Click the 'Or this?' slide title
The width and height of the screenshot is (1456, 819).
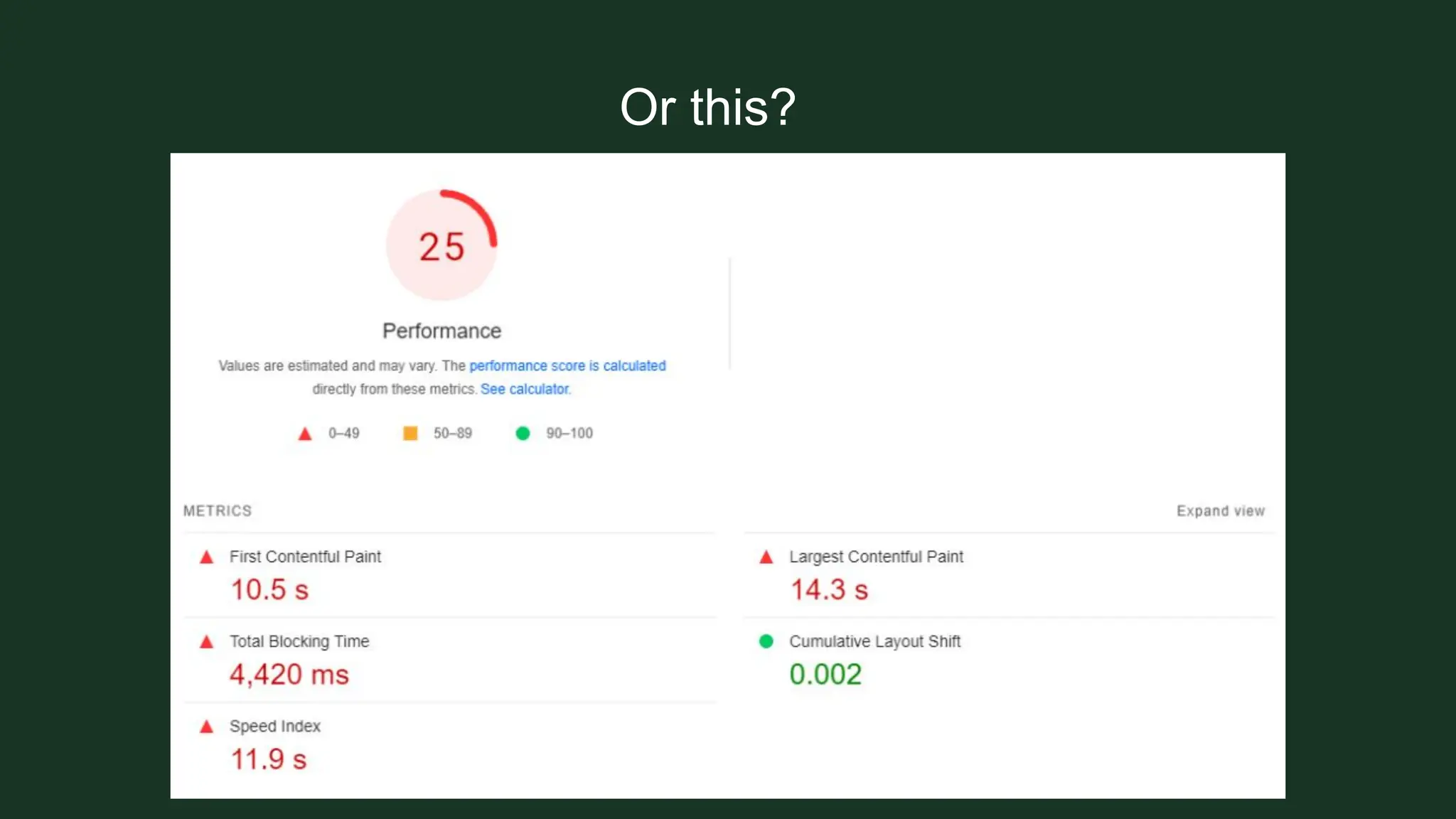(x=707, y=108)
